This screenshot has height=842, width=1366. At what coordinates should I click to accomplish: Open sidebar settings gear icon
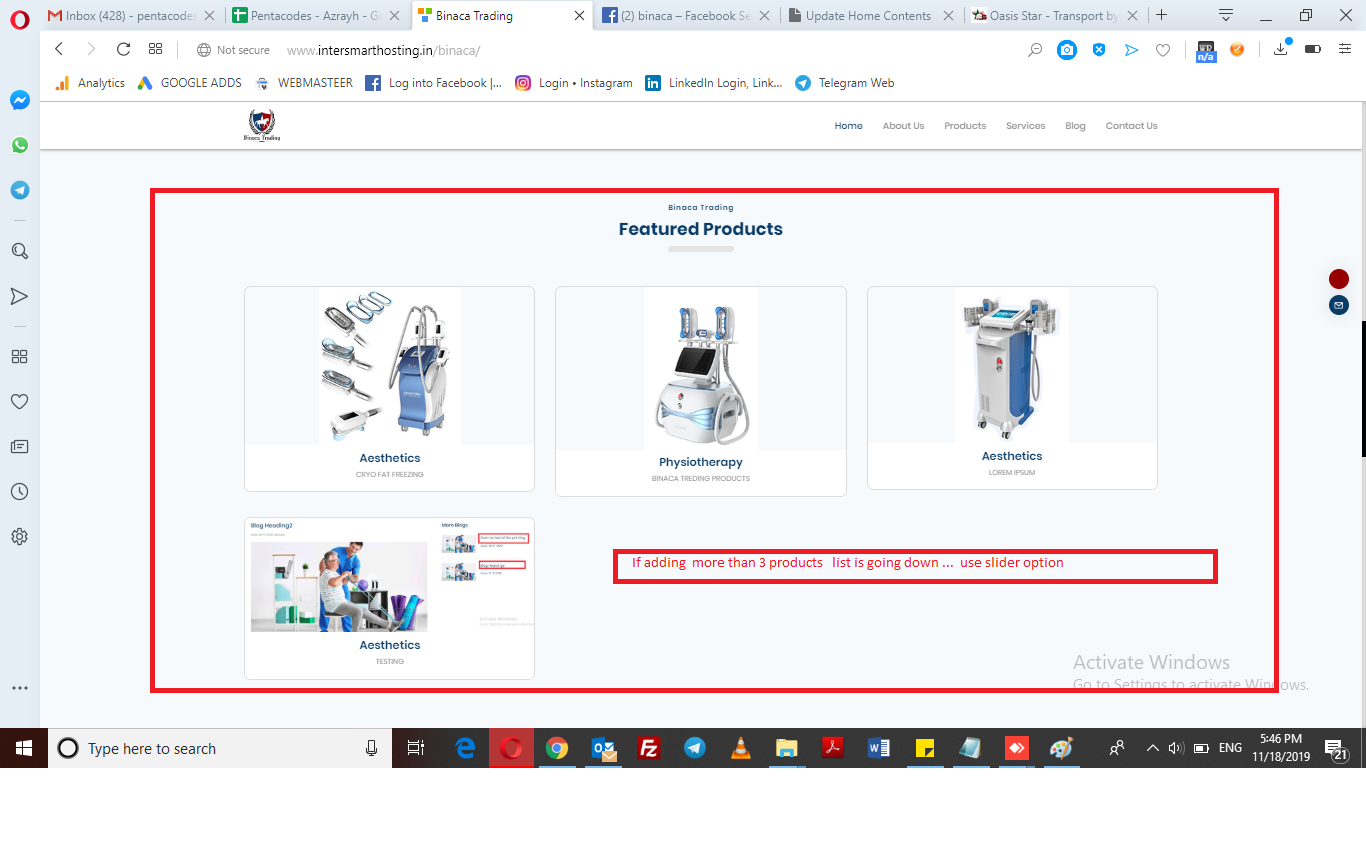click(19, 537)
